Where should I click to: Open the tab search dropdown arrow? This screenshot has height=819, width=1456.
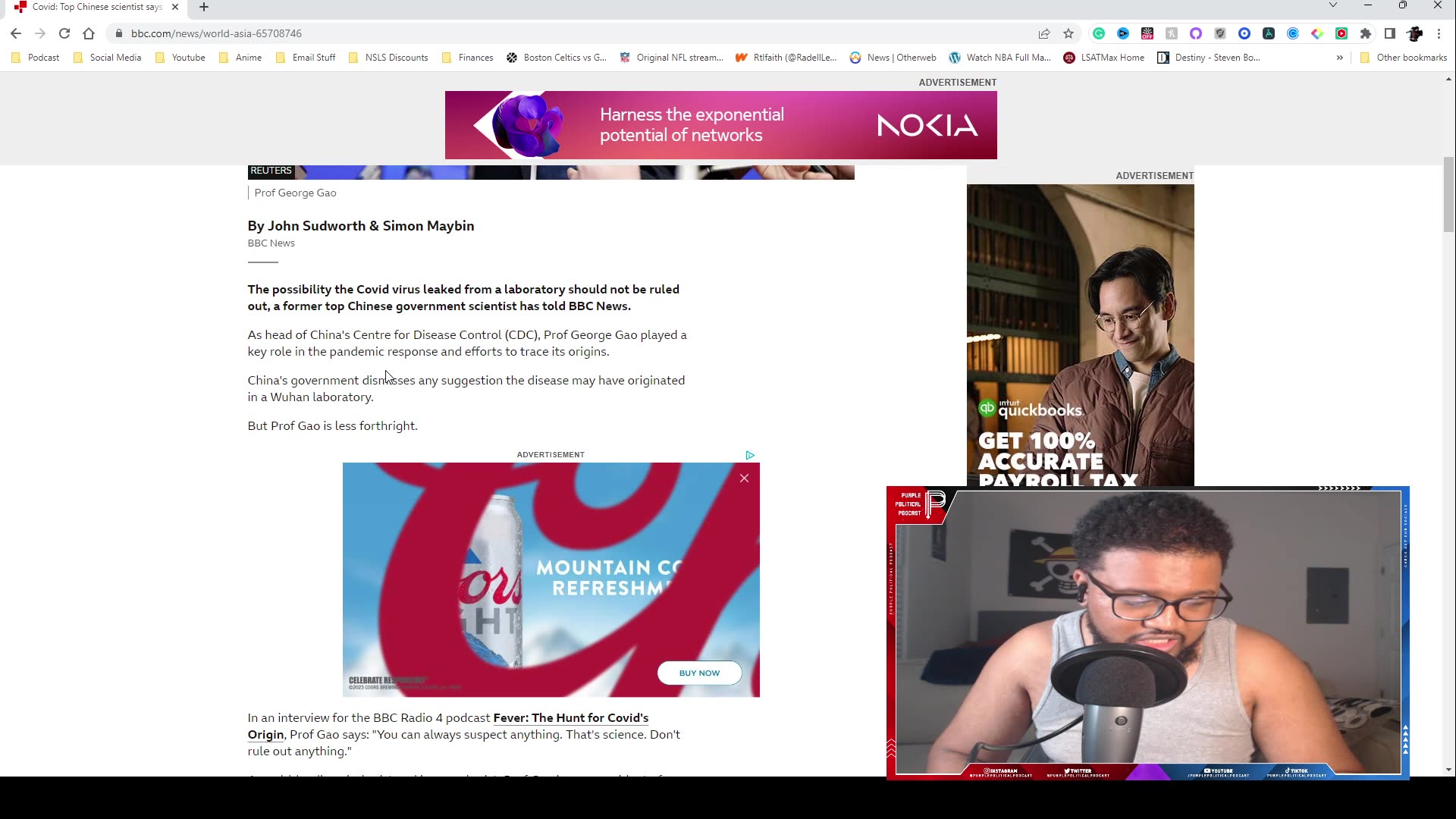click(x=1332, y=6)
